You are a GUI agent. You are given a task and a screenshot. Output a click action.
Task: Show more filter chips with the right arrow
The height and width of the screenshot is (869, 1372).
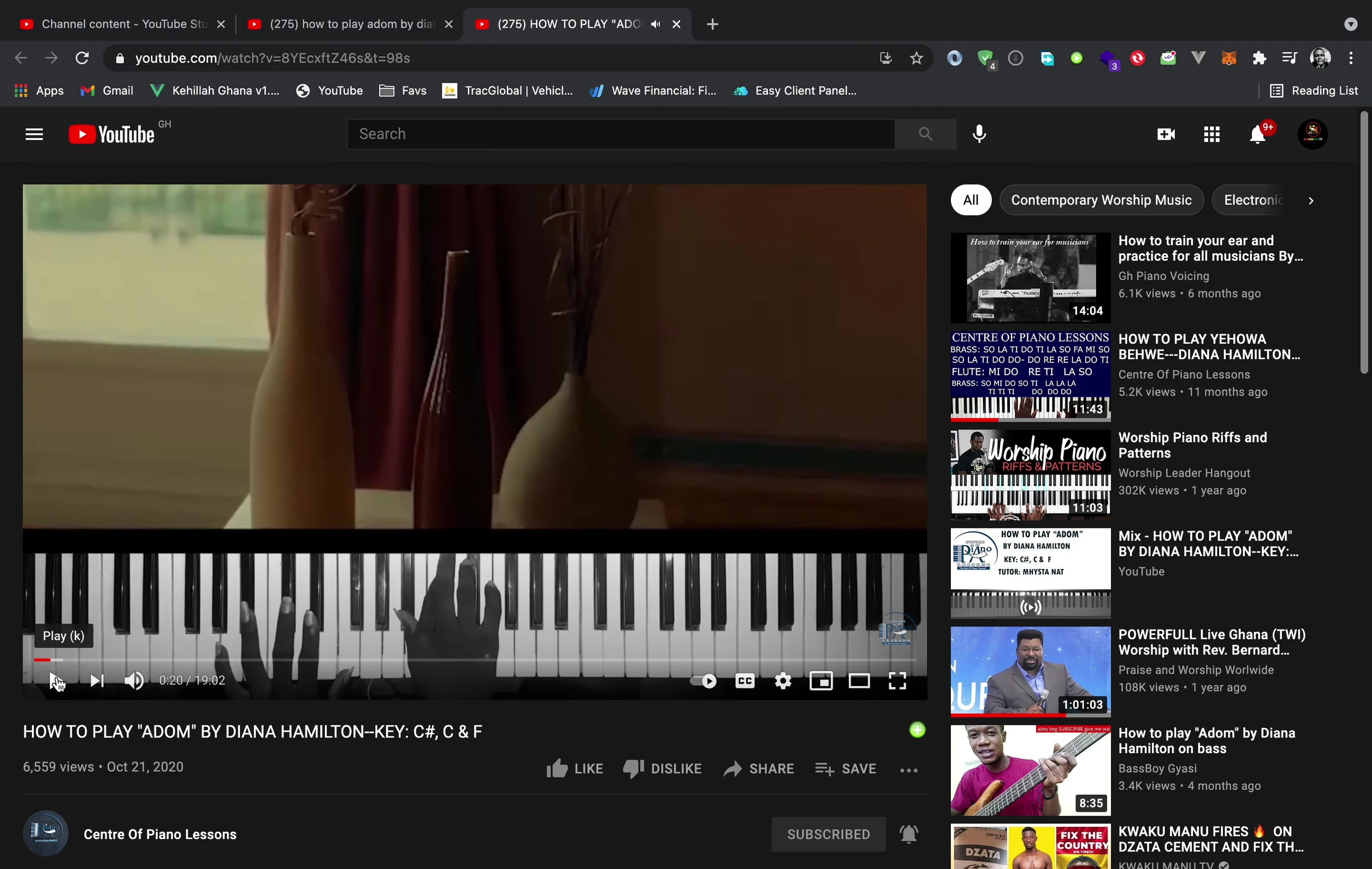1310,200
